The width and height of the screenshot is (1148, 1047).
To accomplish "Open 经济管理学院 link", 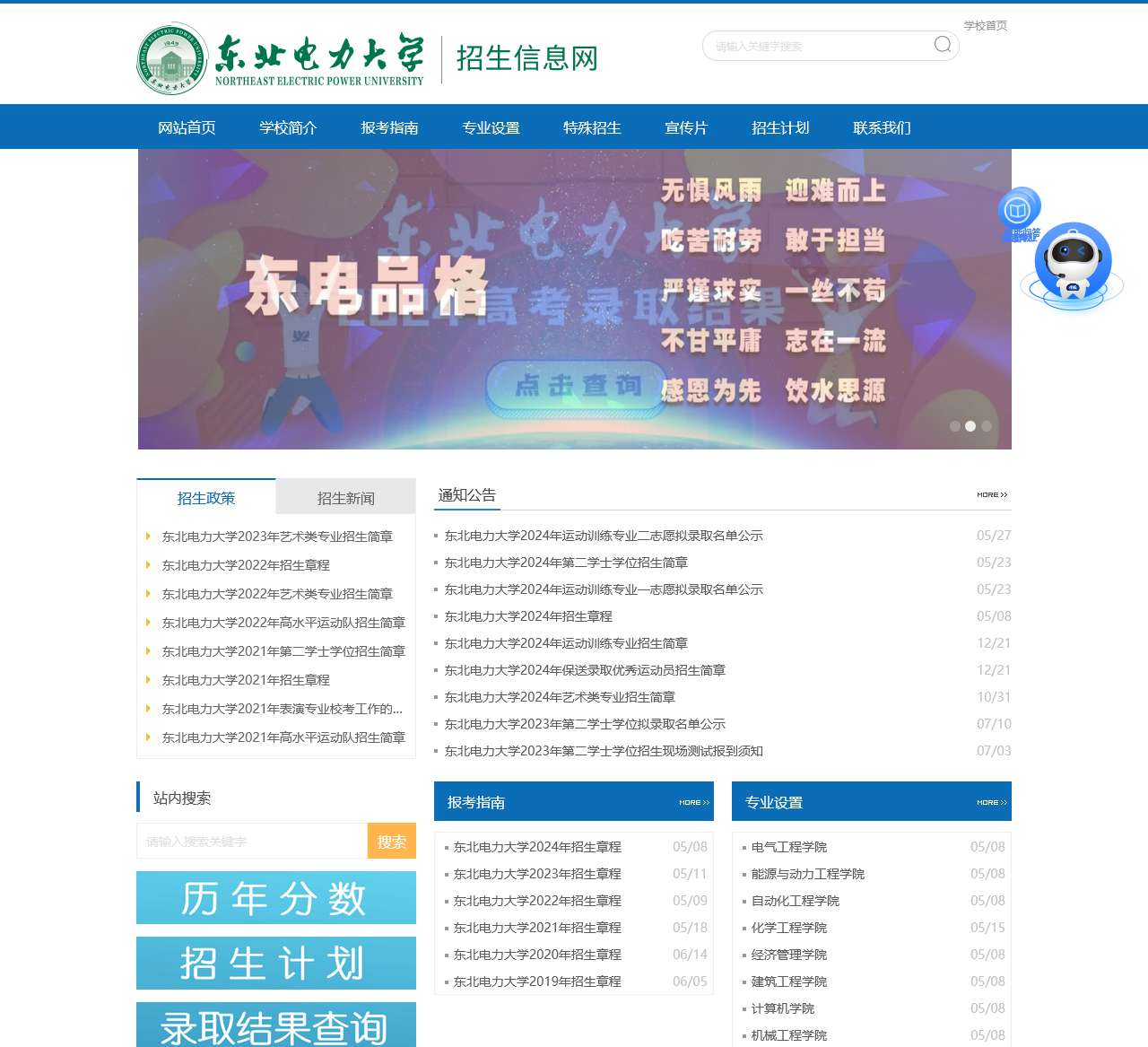I will 789,955.
